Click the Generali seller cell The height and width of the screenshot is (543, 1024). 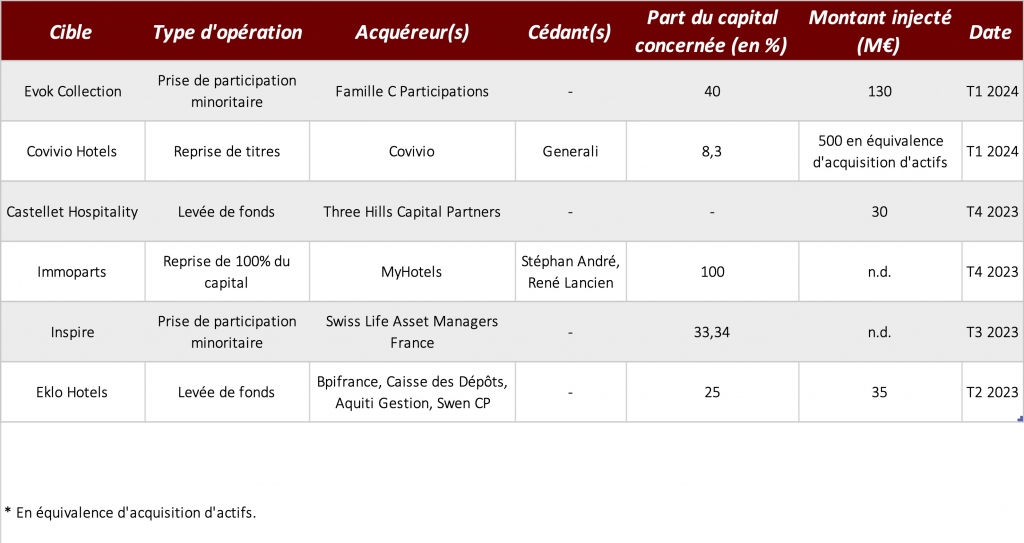[570, 151]
